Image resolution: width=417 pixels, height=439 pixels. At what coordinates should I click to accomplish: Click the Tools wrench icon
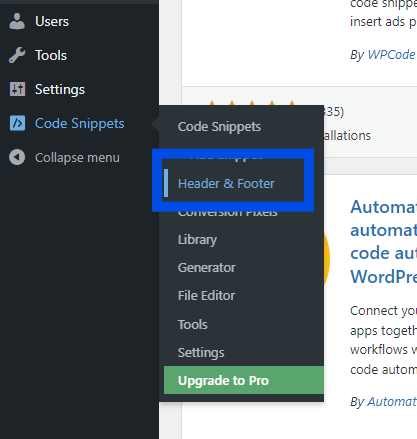[17, 55]
